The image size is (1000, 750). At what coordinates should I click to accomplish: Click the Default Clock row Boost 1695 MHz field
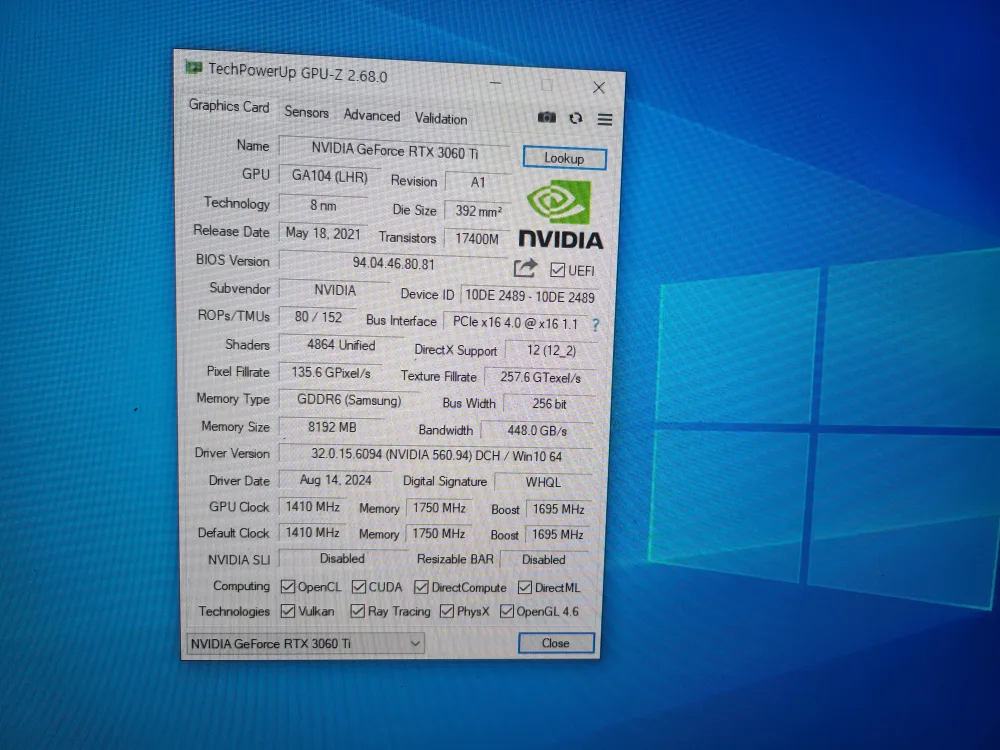558,534
